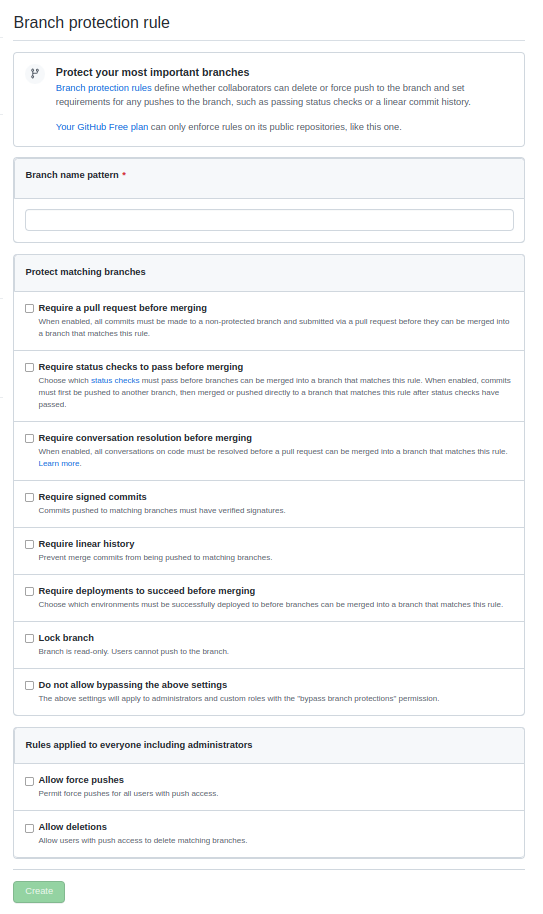The image size is (543, 914).
Task: Enable Require a pull request before merging
Action: click(29, 308)
